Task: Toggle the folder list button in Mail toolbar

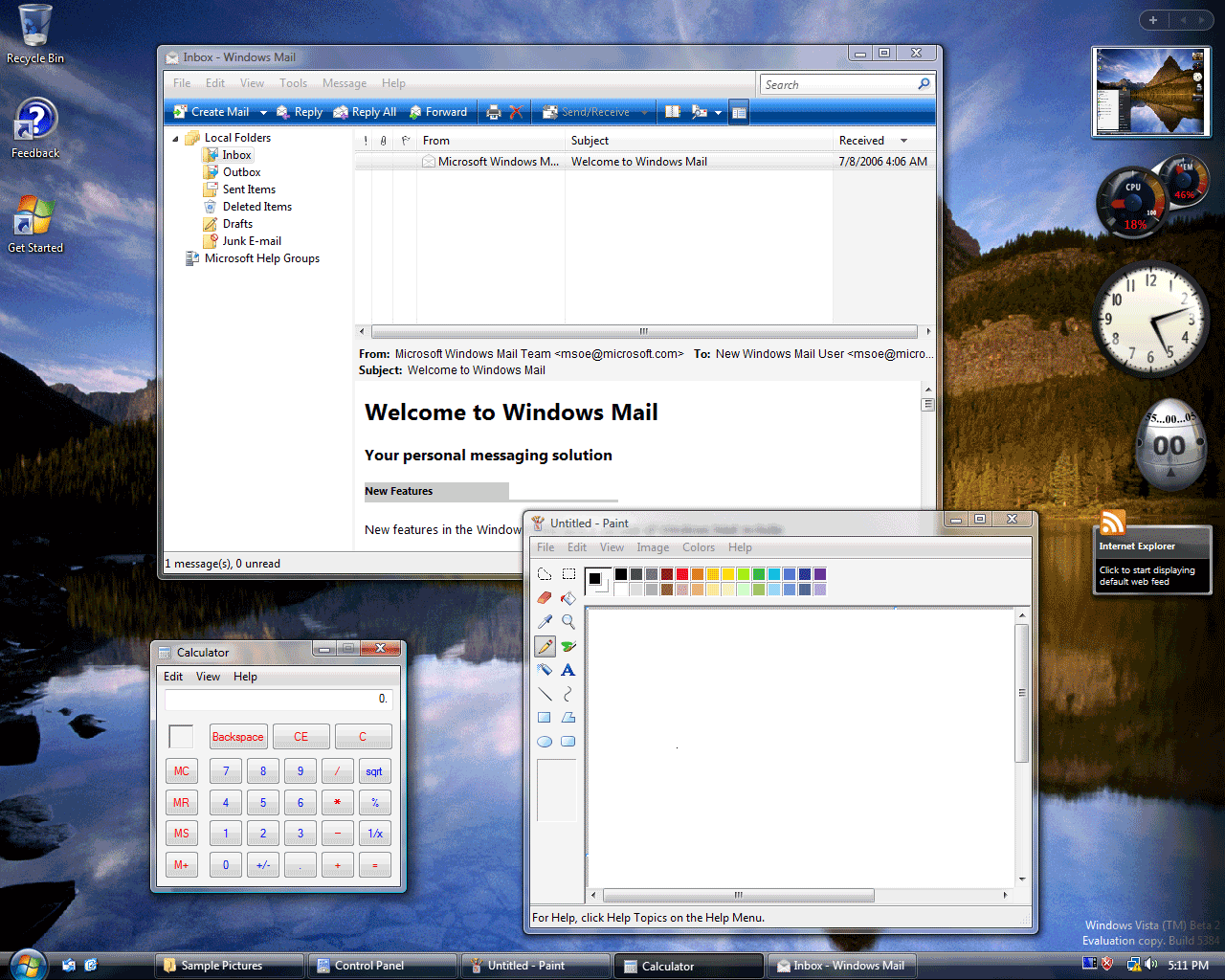Action: [x=739, y=113]
